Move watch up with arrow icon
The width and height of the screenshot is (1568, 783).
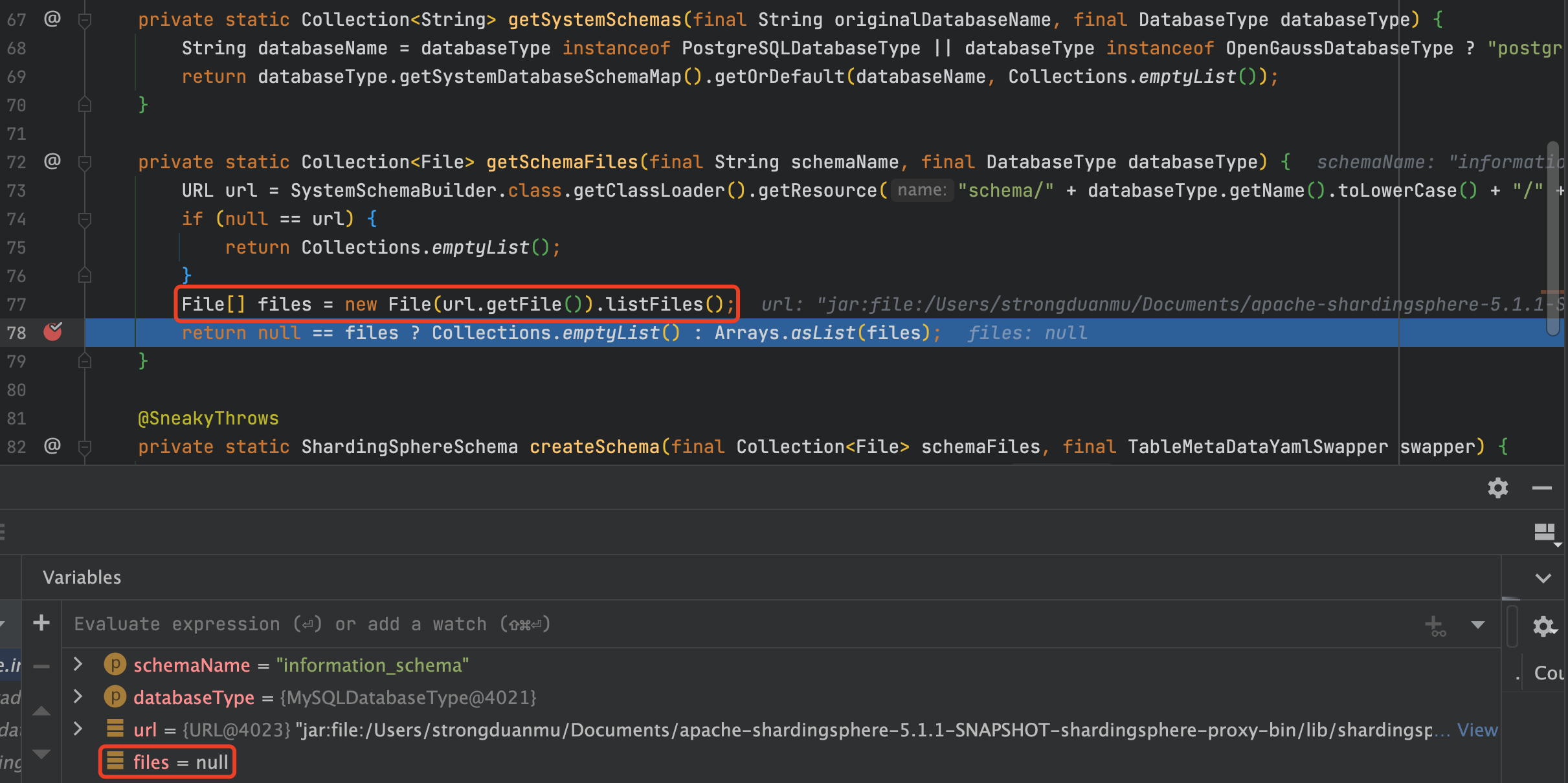[41, 711]
